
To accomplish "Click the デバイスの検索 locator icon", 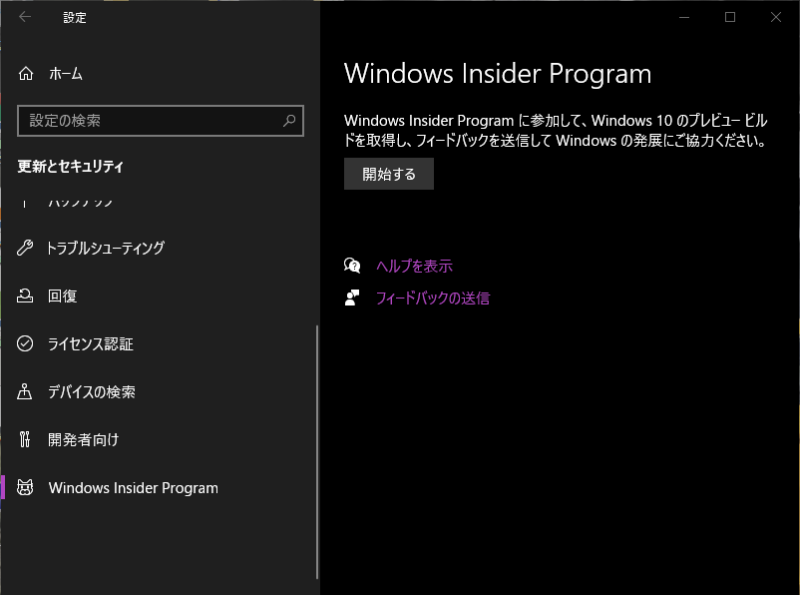I will 25,391.
